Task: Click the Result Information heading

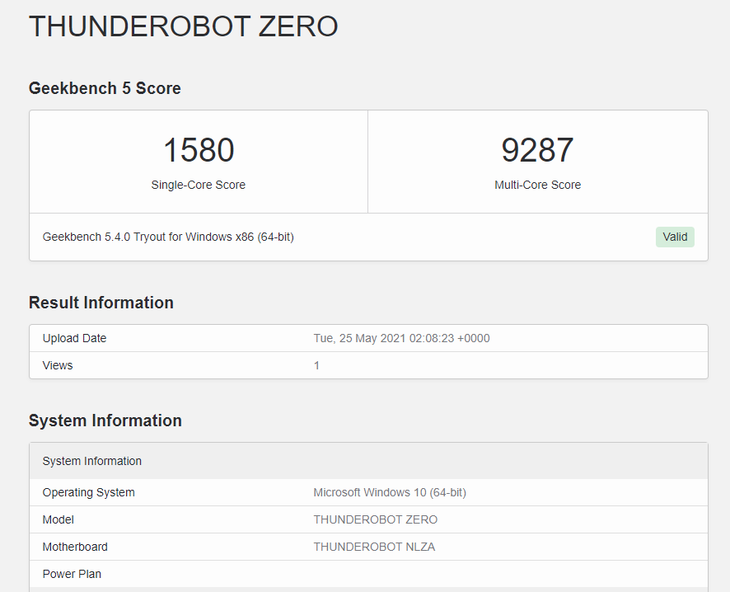Action: (x=101, y=303)
